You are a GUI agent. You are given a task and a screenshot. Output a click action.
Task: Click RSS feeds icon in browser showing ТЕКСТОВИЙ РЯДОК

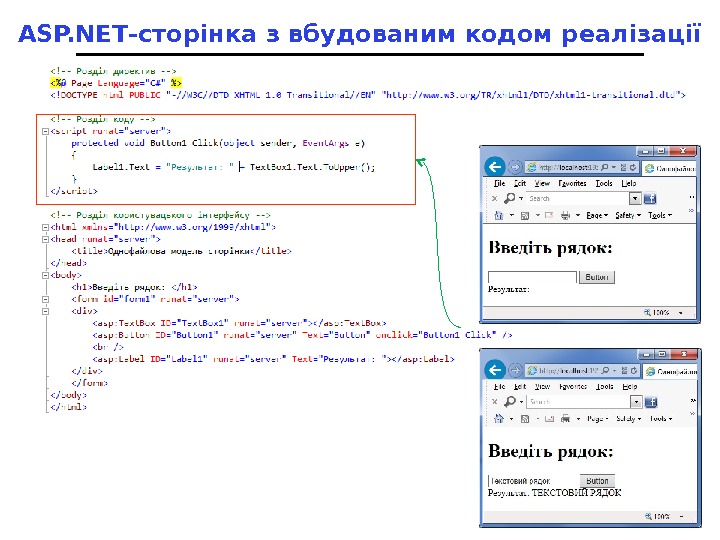525,419
